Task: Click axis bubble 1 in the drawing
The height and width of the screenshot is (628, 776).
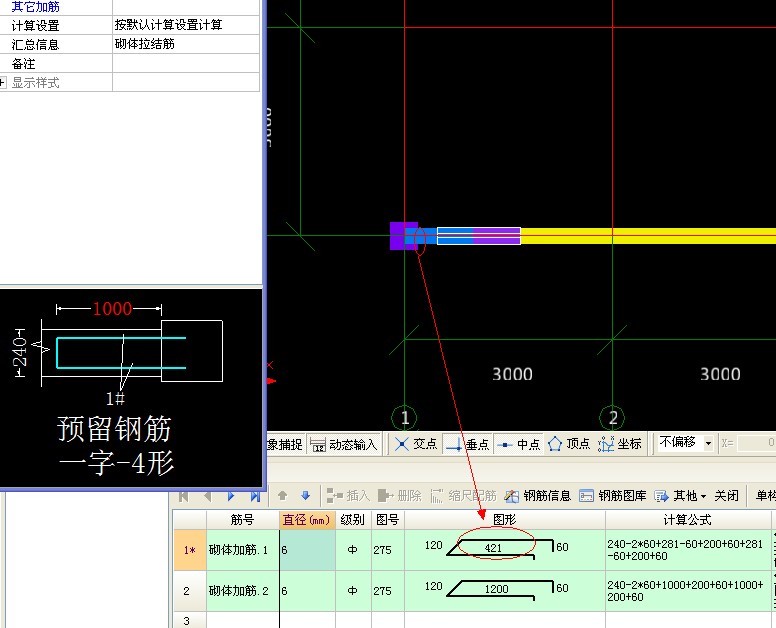Action: 405,418
